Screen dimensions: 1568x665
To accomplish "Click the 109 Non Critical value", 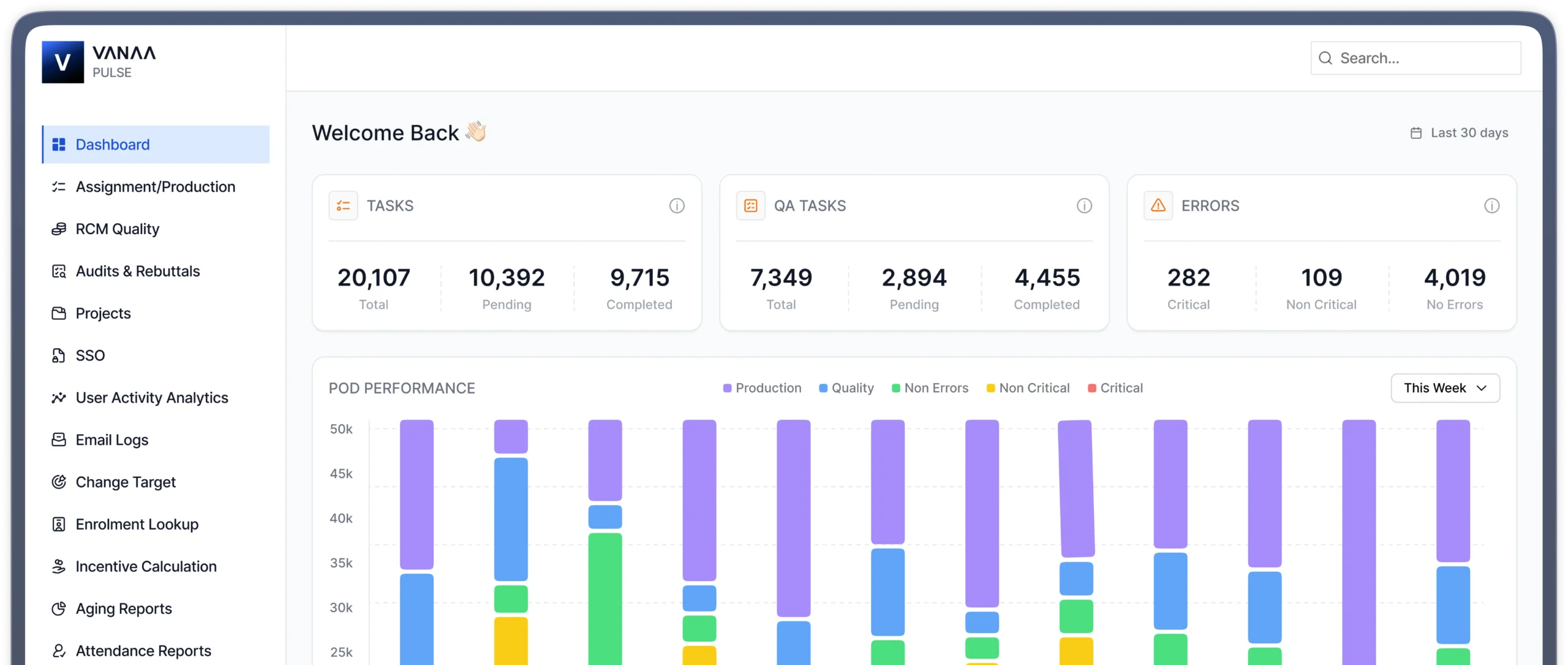I will click(x=1321, y=278).
